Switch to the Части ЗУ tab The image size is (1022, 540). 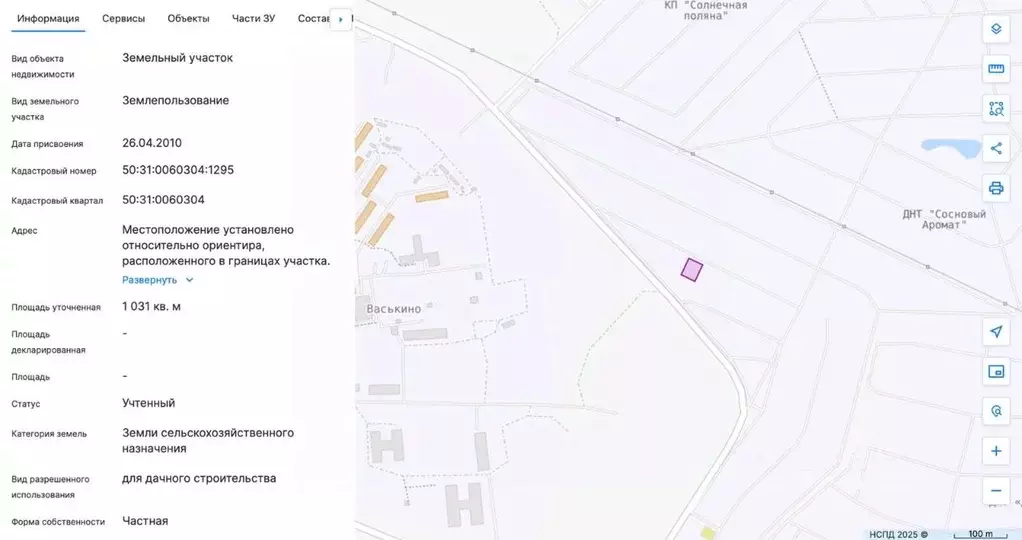click(254, 18)
